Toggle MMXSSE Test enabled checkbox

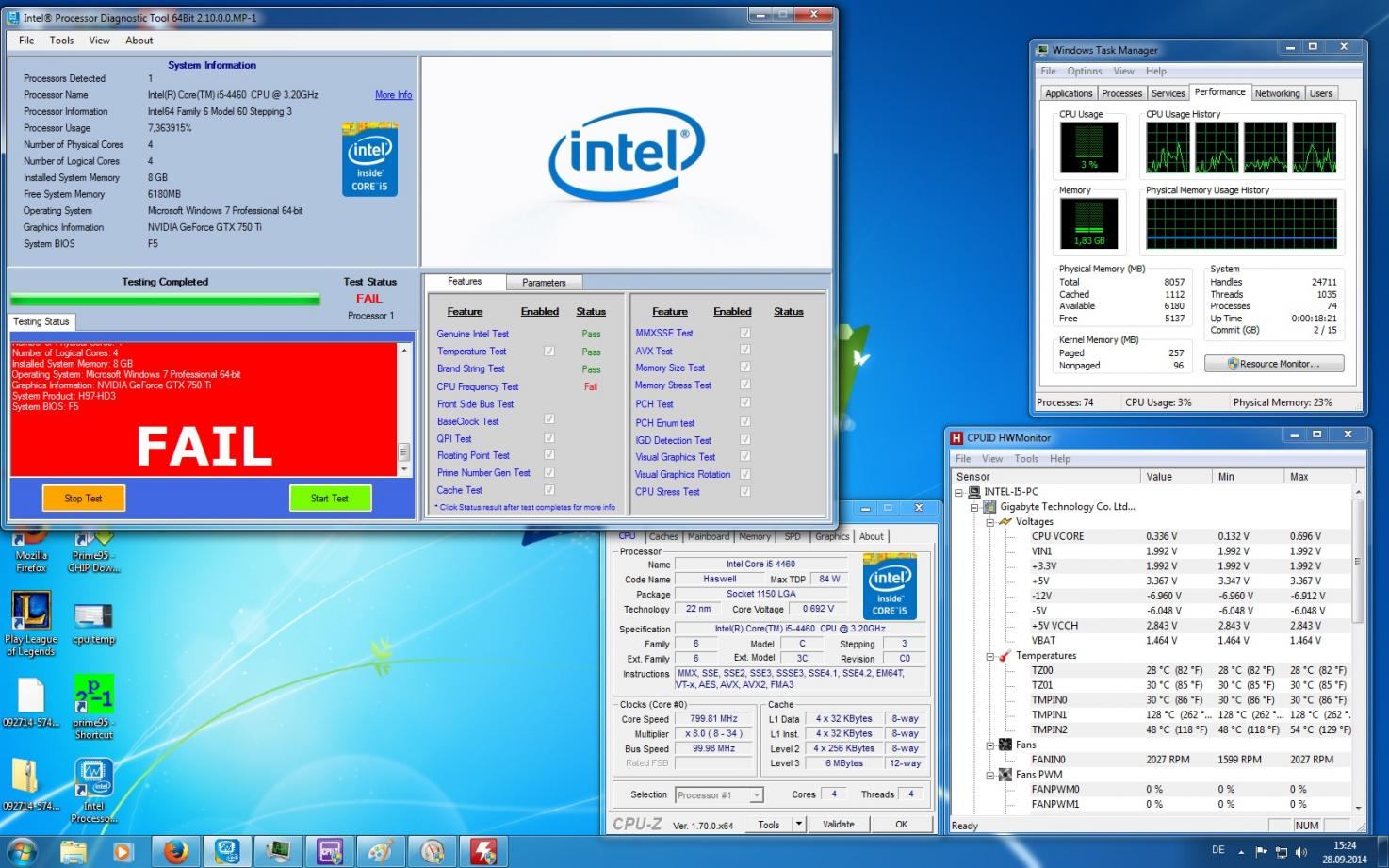[745, 333]
